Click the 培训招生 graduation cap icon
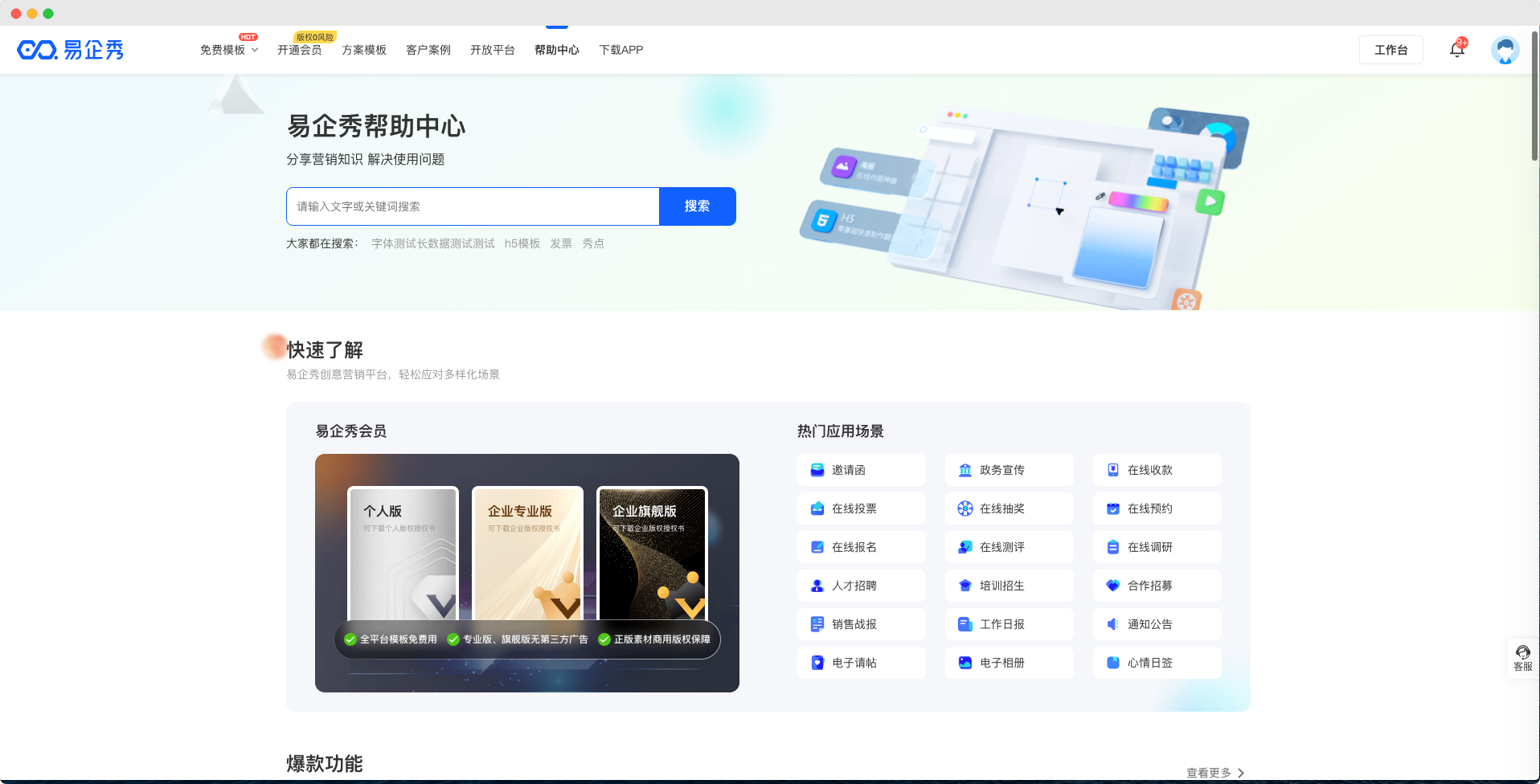The width and height of the screenshot is (1540, 784). pos(965,586)
